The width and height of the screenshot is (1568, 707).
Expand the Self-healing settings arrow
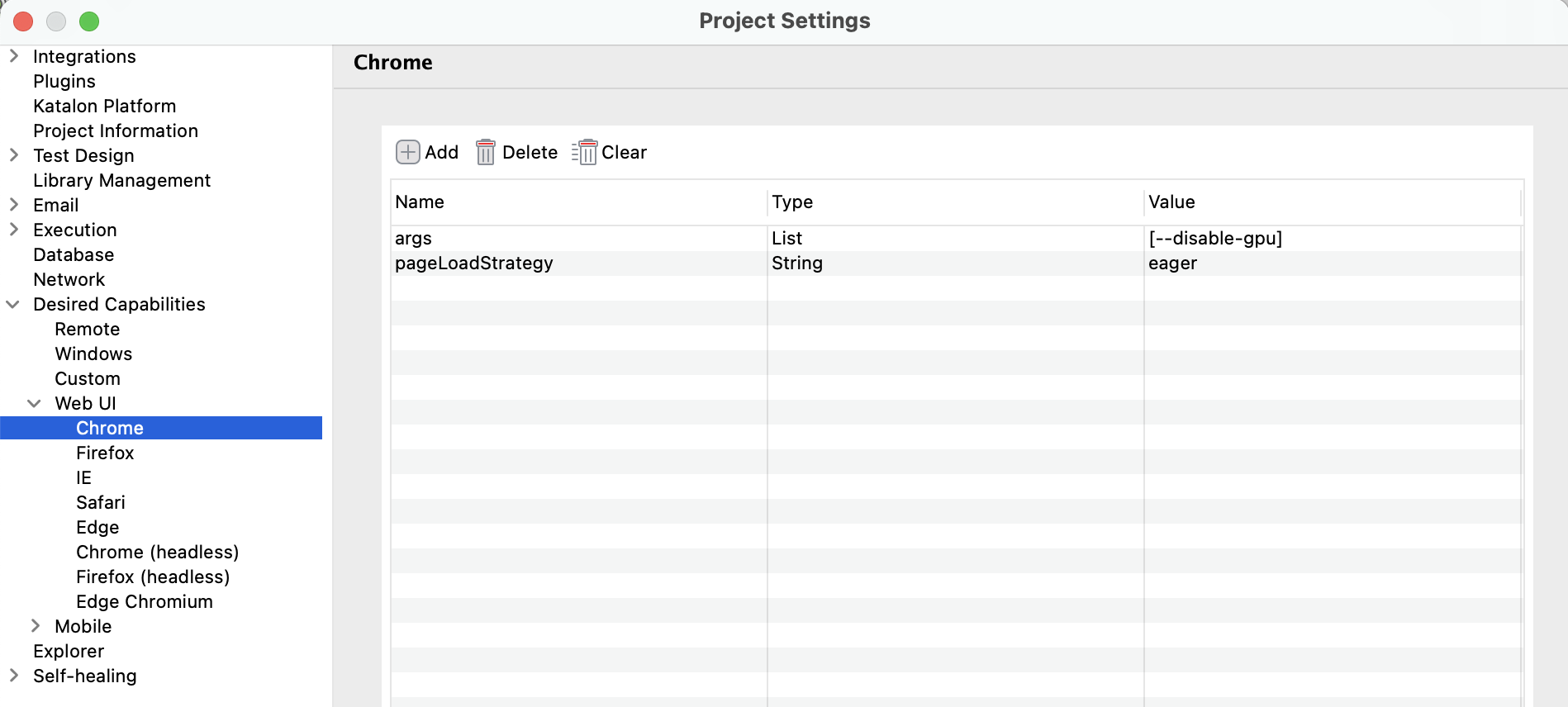tap(14, 676)
